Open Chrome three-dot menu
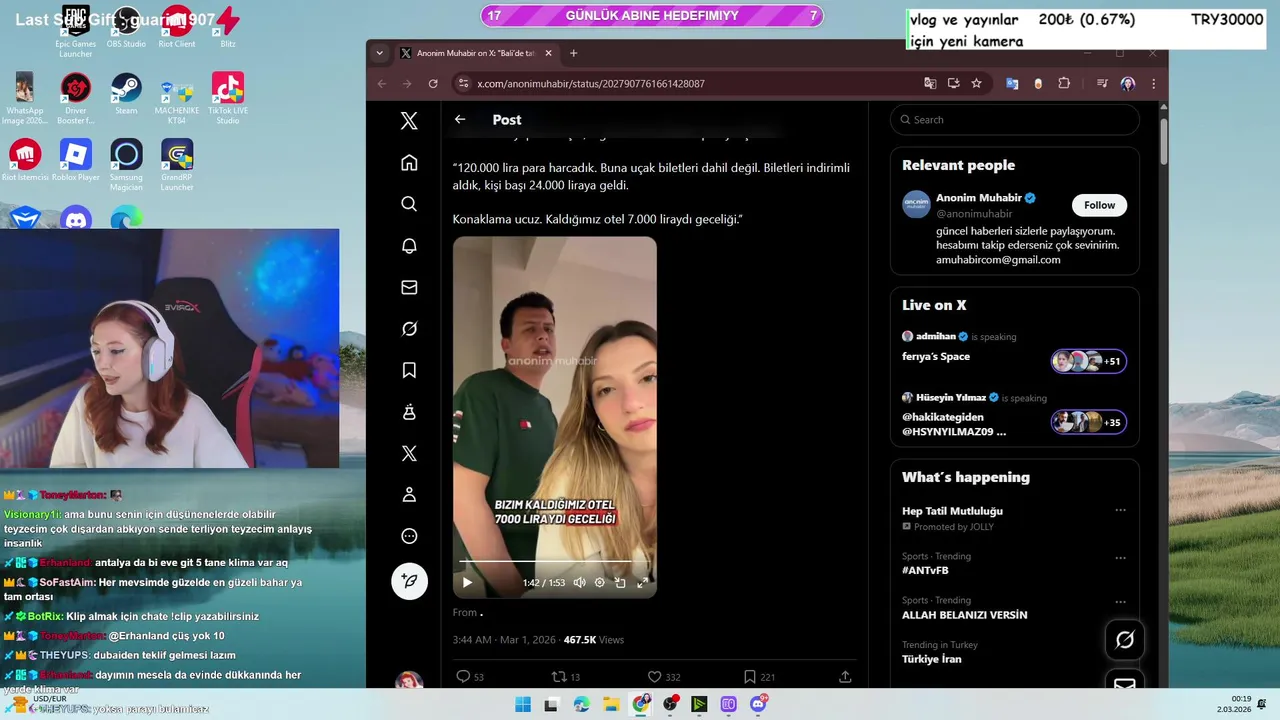The height and width of the screenshot is (720, 1280). pyautogui.click(x=1153, y=83)
